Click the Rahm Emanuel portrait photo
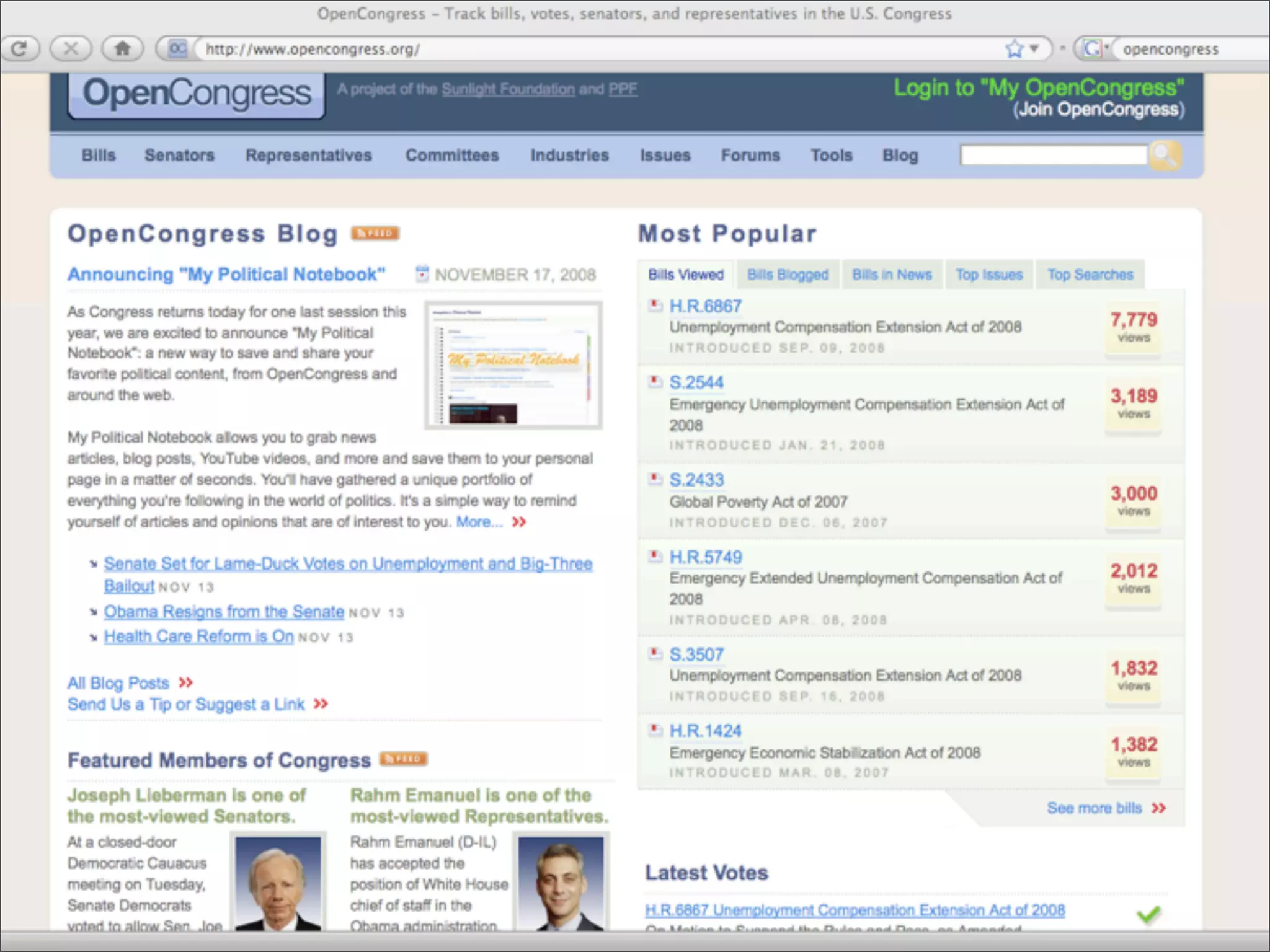This screenshot has width=1270, height=952. 561,883
